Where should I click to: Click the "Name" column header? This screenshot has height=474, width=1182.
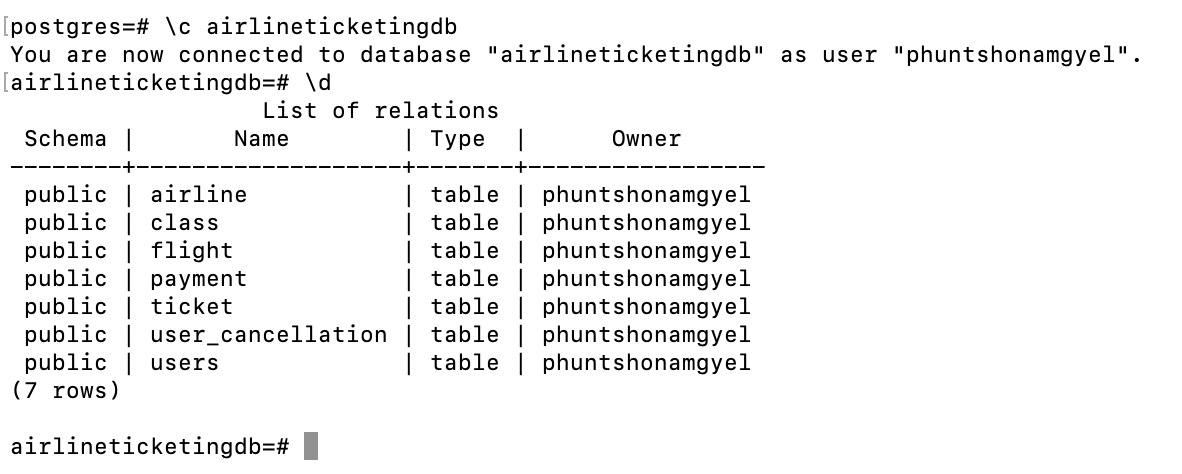(x=261, y=139)
